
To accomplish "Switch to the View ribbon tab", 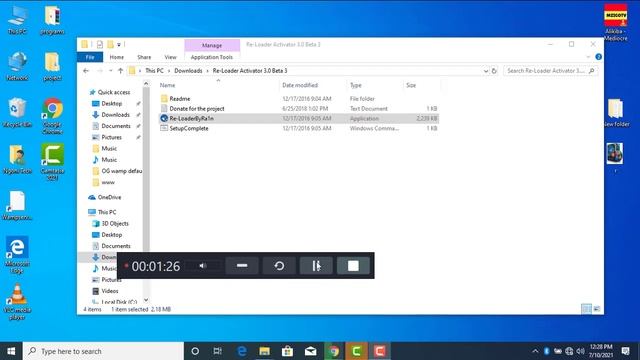I will (170, 57).
